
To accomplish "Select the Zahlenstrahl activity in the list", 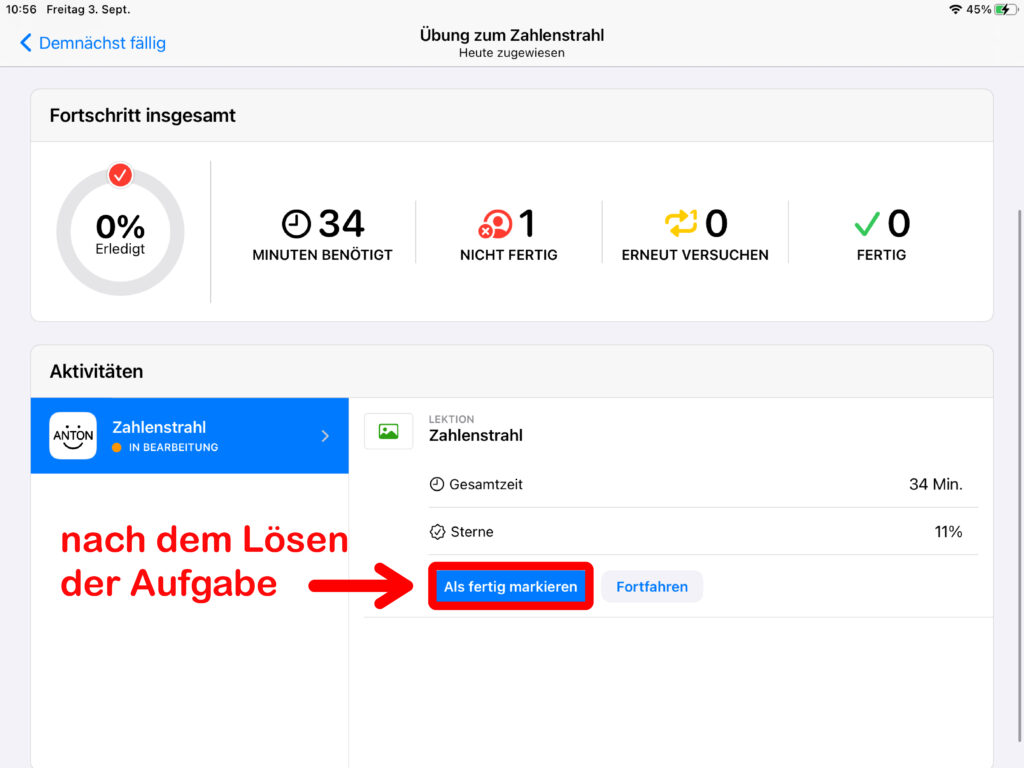I will click(x=189, y=436).
